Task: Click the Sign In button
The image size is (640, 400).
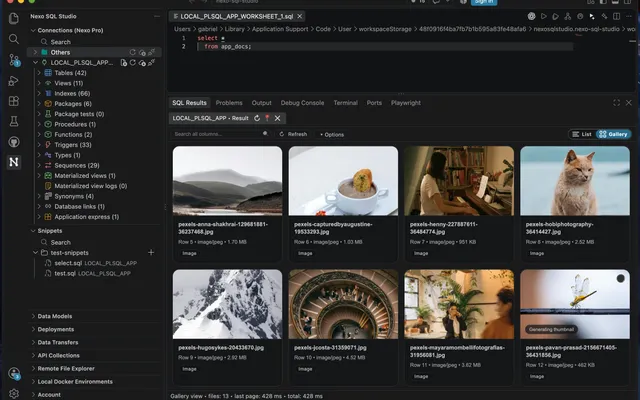Action: [x=484, y=2]
